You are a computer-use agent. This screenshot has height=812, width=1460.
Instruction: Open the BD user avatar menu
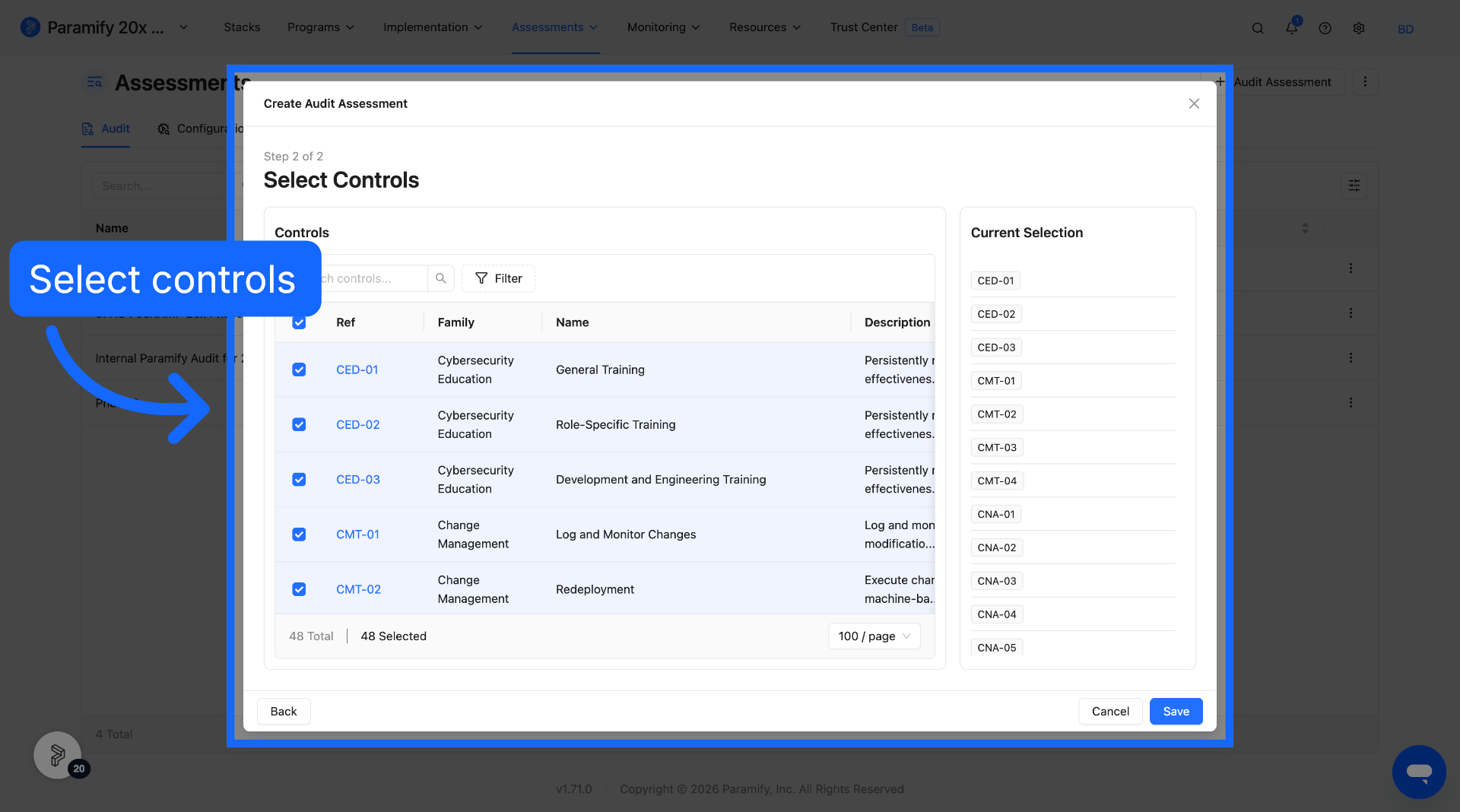tap(1405, 29)
